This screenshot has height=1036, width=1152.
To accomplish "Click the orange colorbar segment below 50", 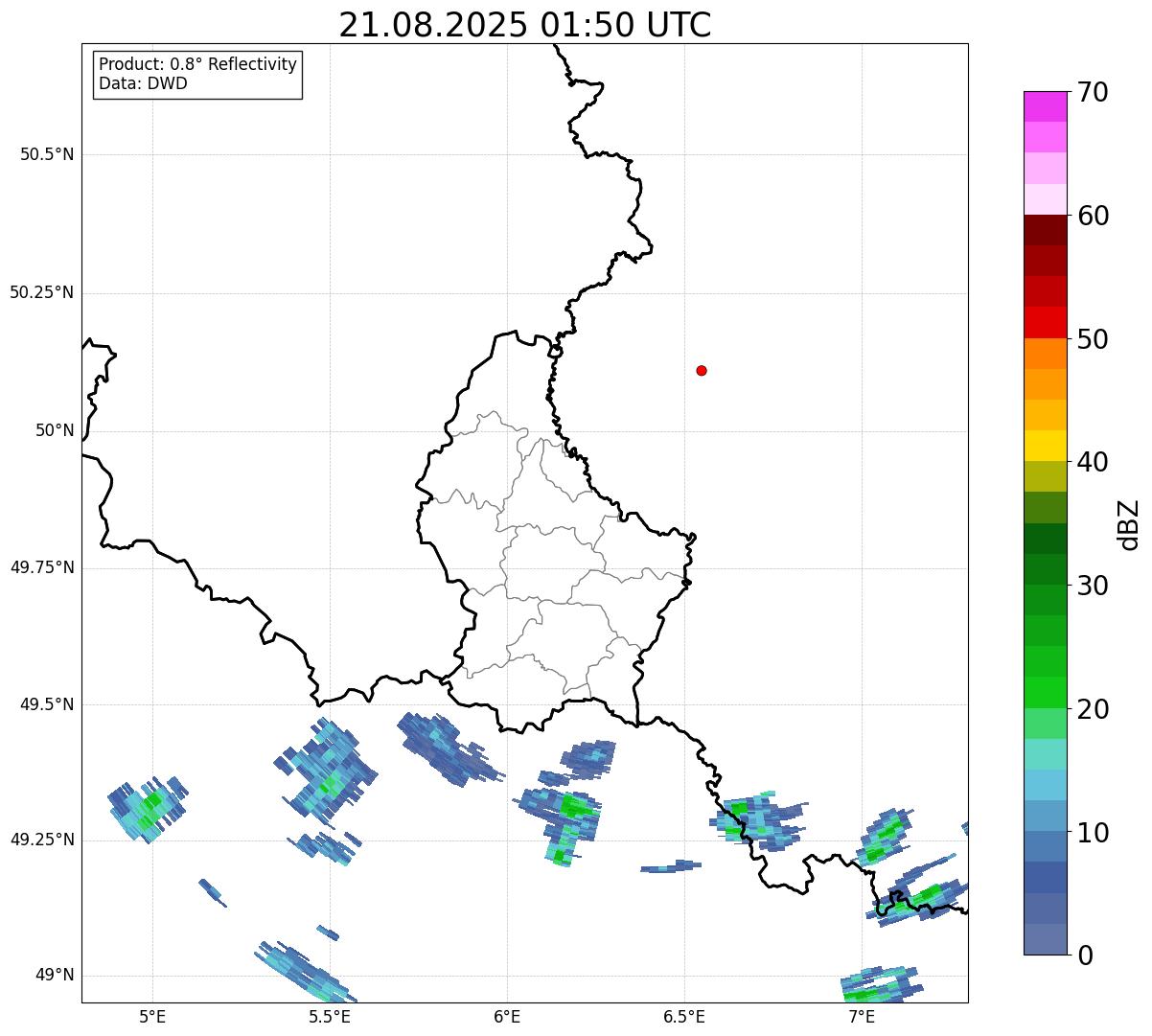I will [1045, 354].
